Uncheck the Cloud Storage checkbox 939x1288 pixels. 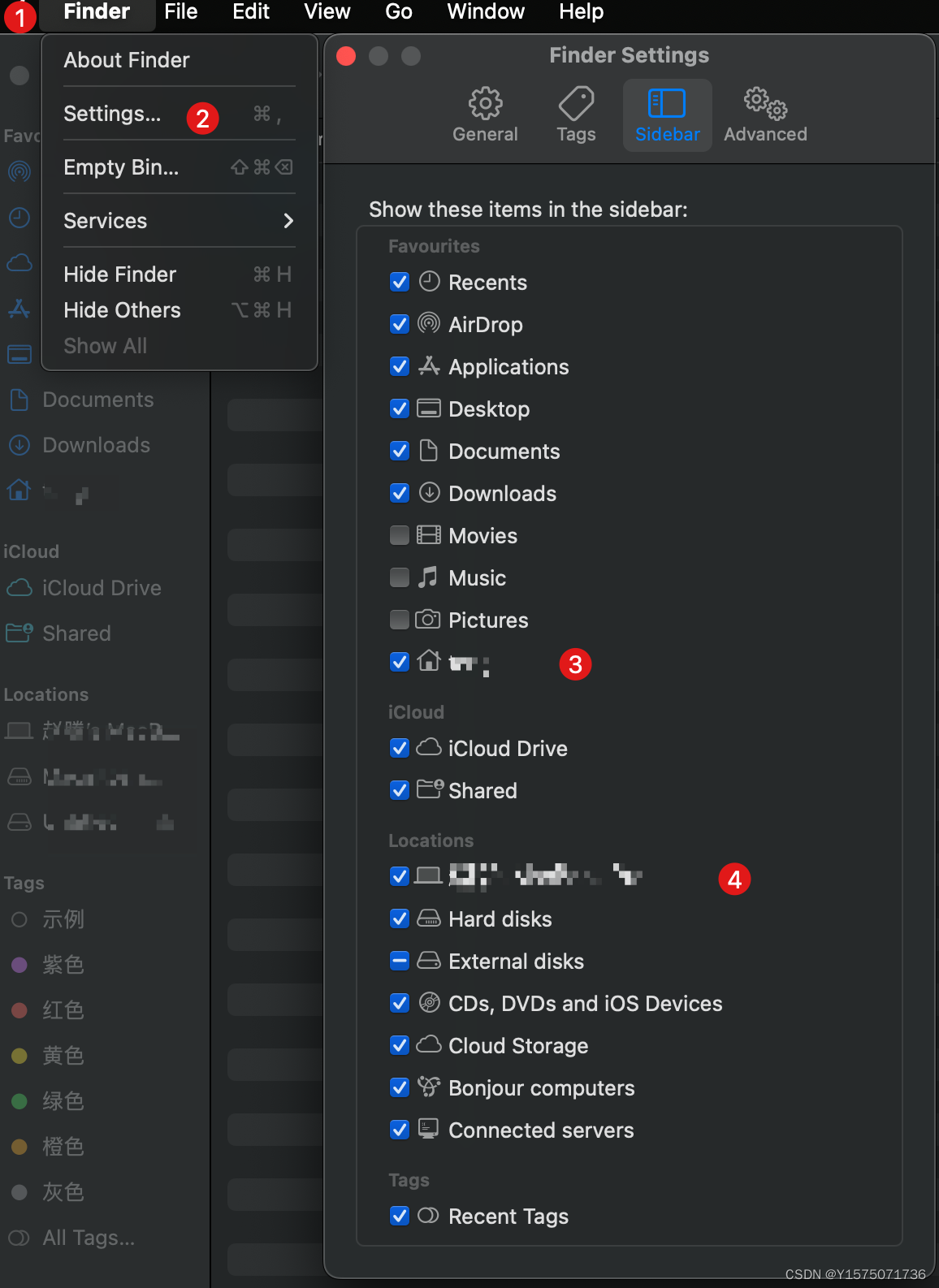400,1045
